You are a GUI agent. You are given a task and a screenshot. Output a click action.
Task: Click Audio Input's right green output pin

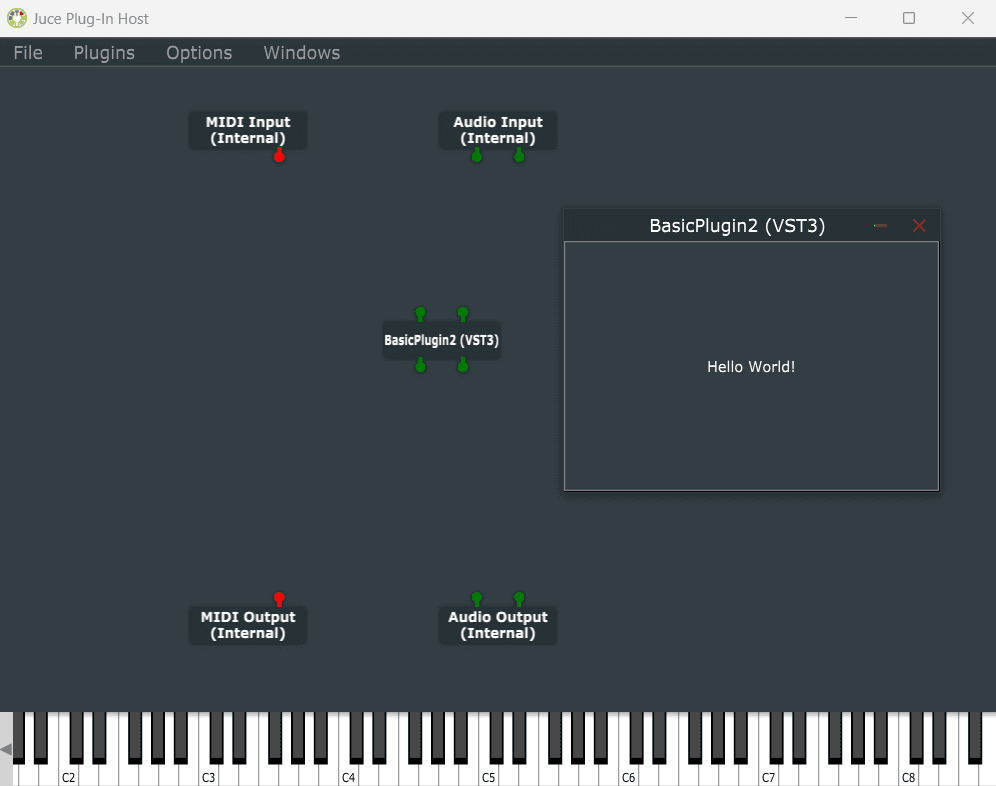pyautogui.click(x=519, y=156)
